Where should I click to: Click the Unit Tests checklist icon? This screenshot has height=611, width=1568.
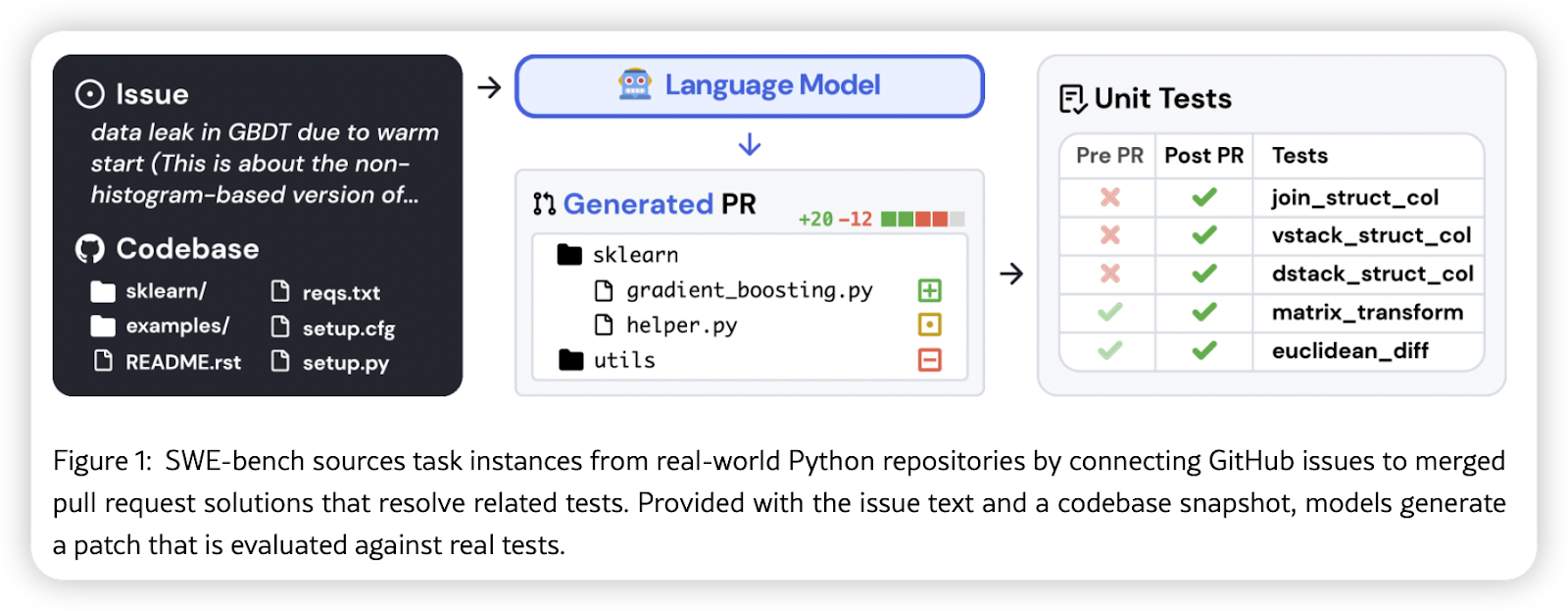pos(1073,99)
